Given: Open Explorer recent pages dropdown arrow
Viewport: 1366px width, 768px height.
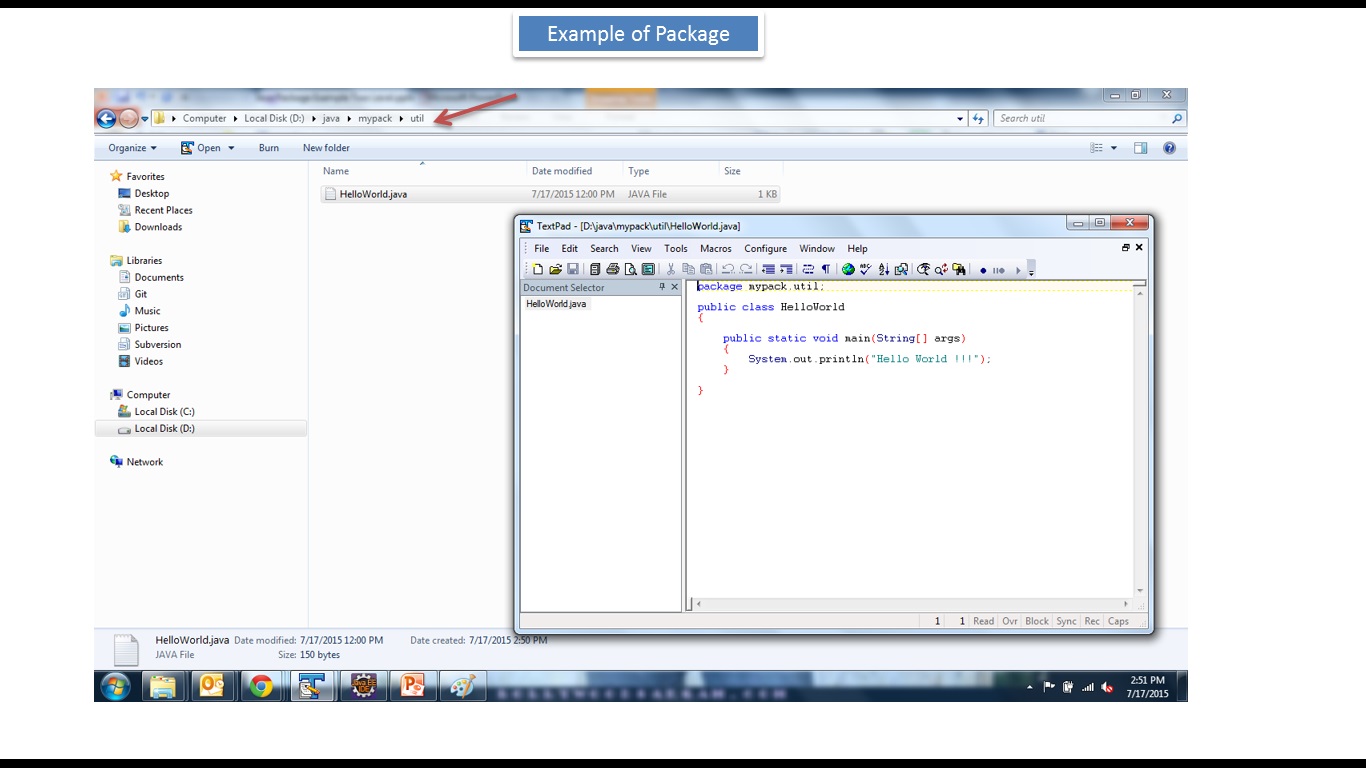Looking at the screenshot, I should point(145,119).
